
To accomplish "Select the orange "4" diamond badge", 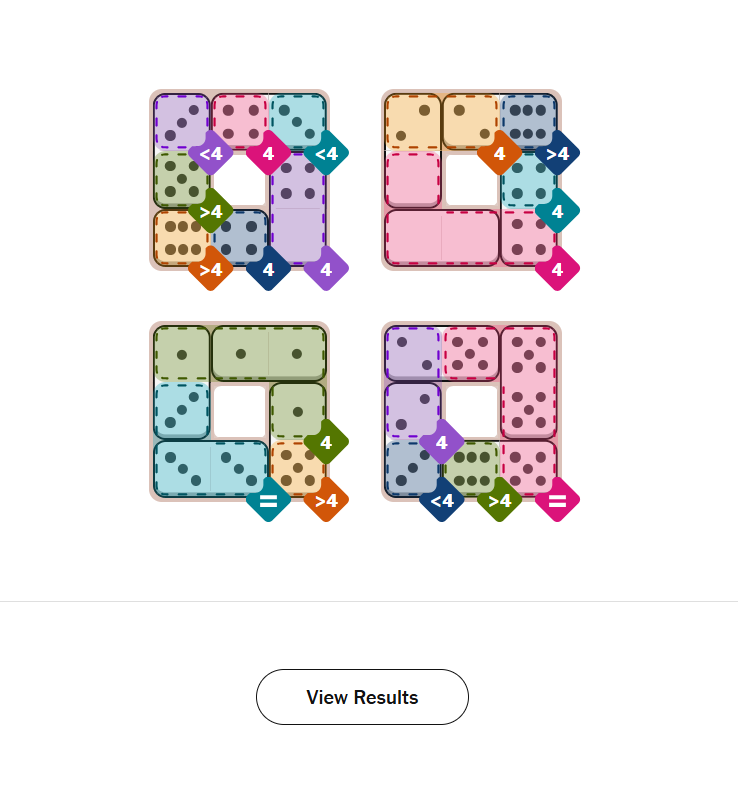I will point(499,153).
